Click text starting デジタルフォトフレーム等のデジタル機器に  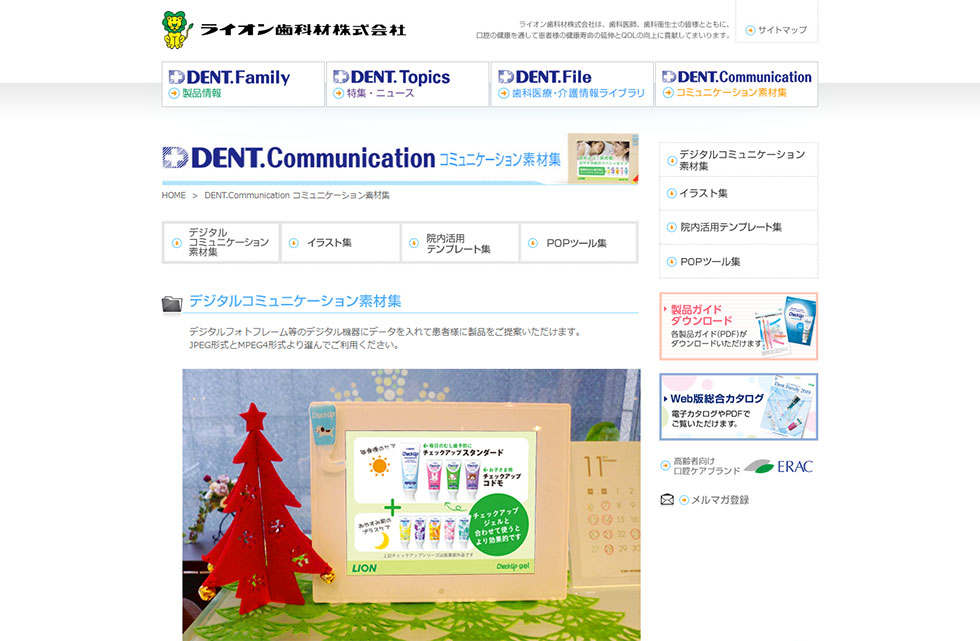tap(385, 332)
